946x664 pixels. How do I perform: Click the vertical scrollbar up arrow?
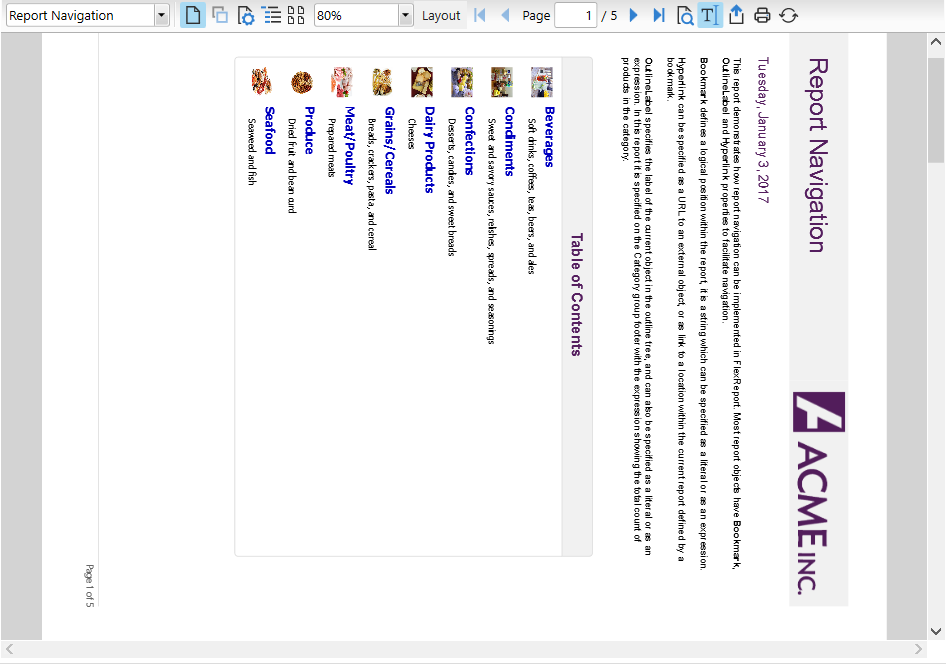pos(936,42)
